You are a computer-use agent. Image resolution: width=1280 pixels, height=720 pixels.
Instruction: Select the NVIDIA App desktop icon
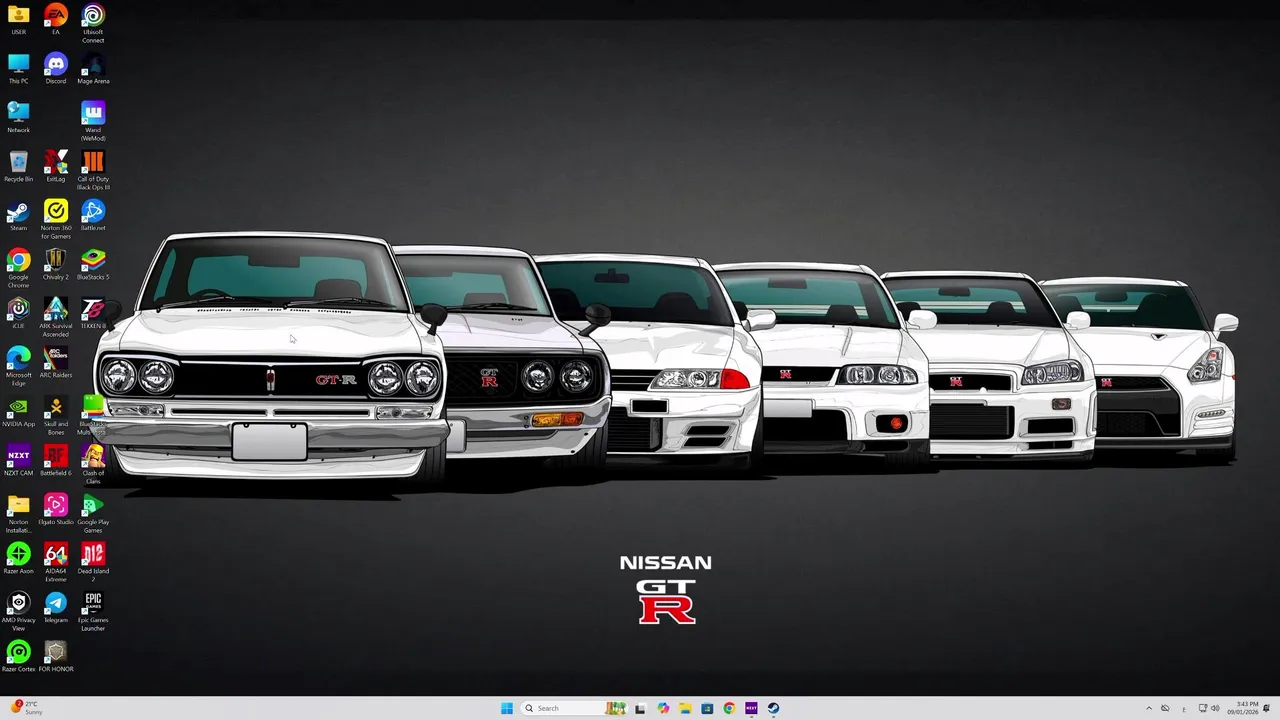[18, 412]
